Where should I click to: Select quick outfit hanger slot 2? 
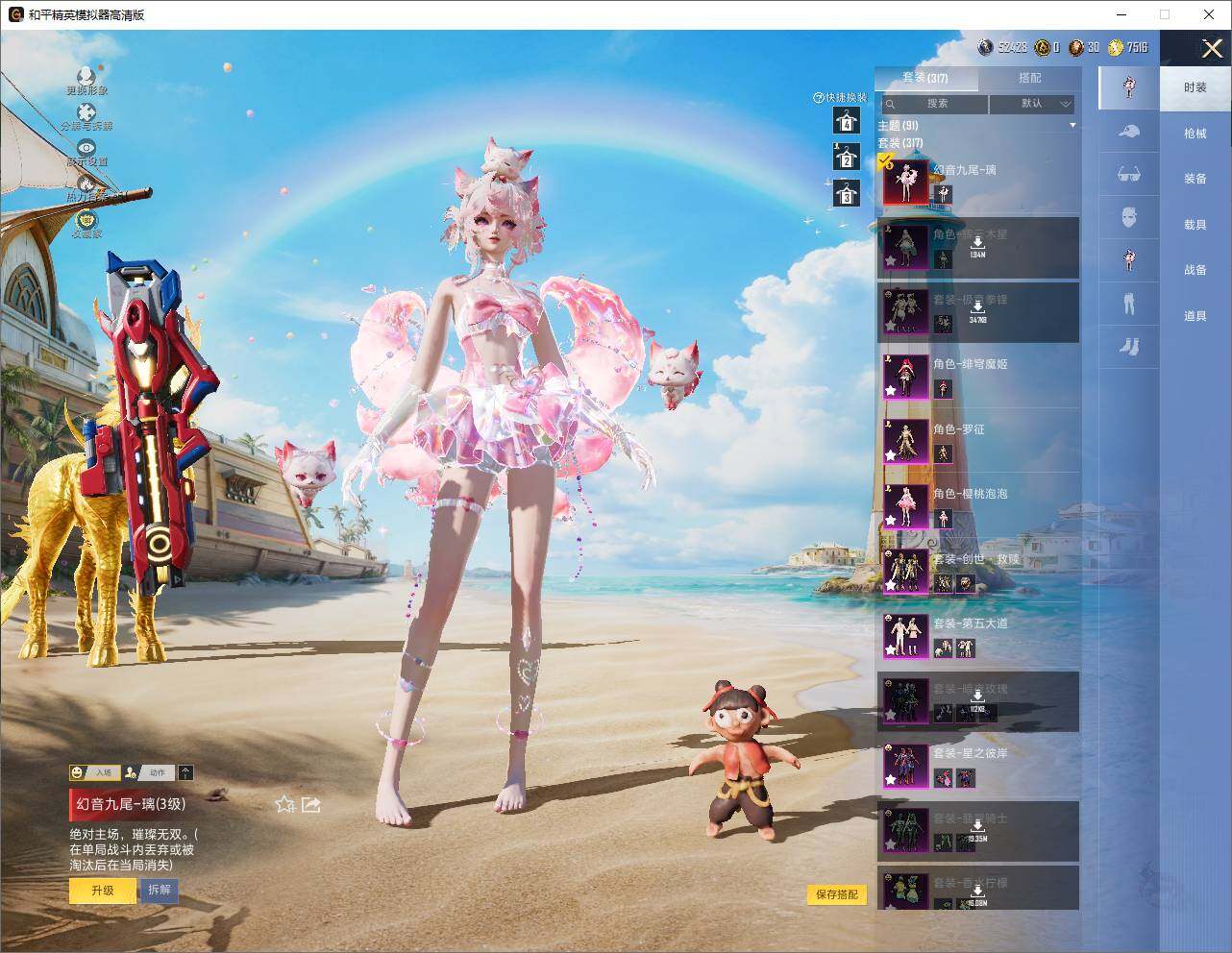click(847, 157)
